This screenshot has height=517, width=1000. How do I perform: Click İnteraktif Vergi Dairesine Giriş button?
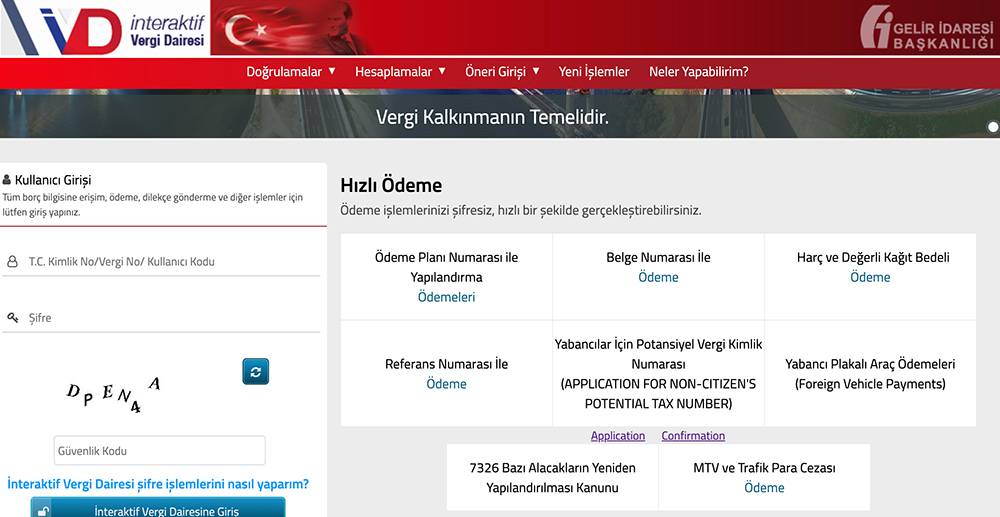click(158, 507)
